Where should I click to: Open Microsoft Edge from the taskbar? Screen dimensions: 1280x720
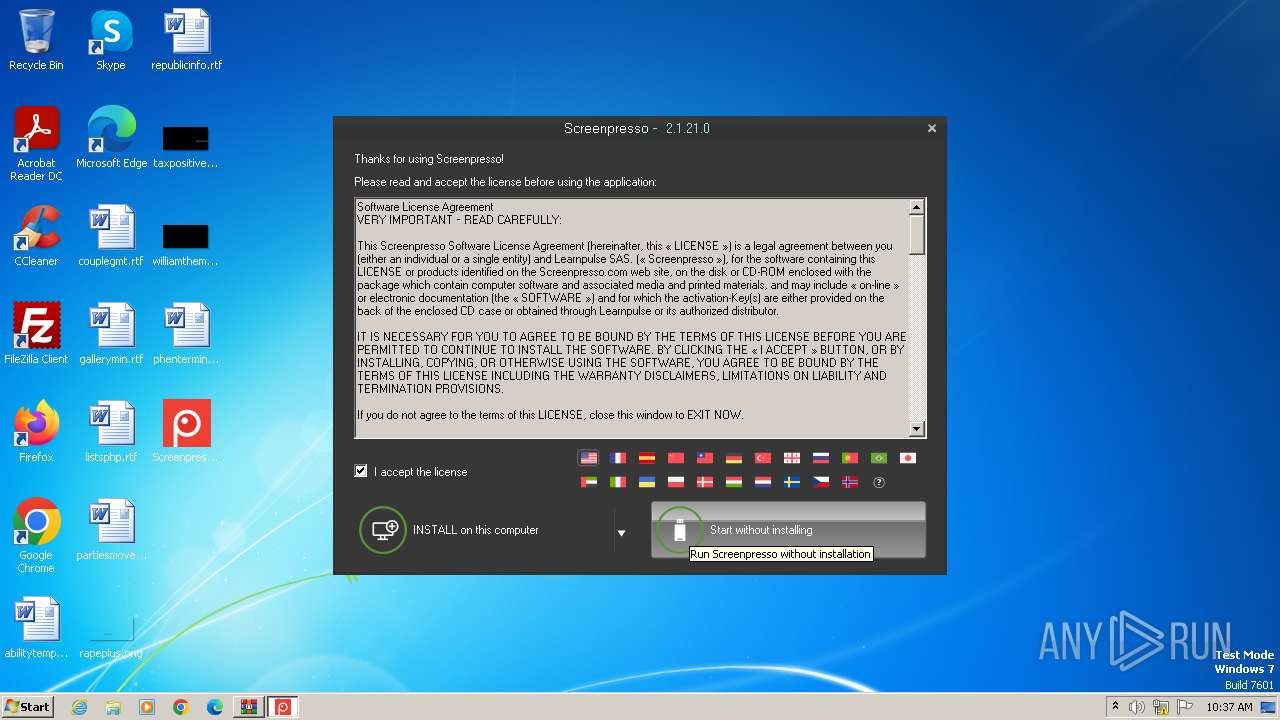(215, 707)
